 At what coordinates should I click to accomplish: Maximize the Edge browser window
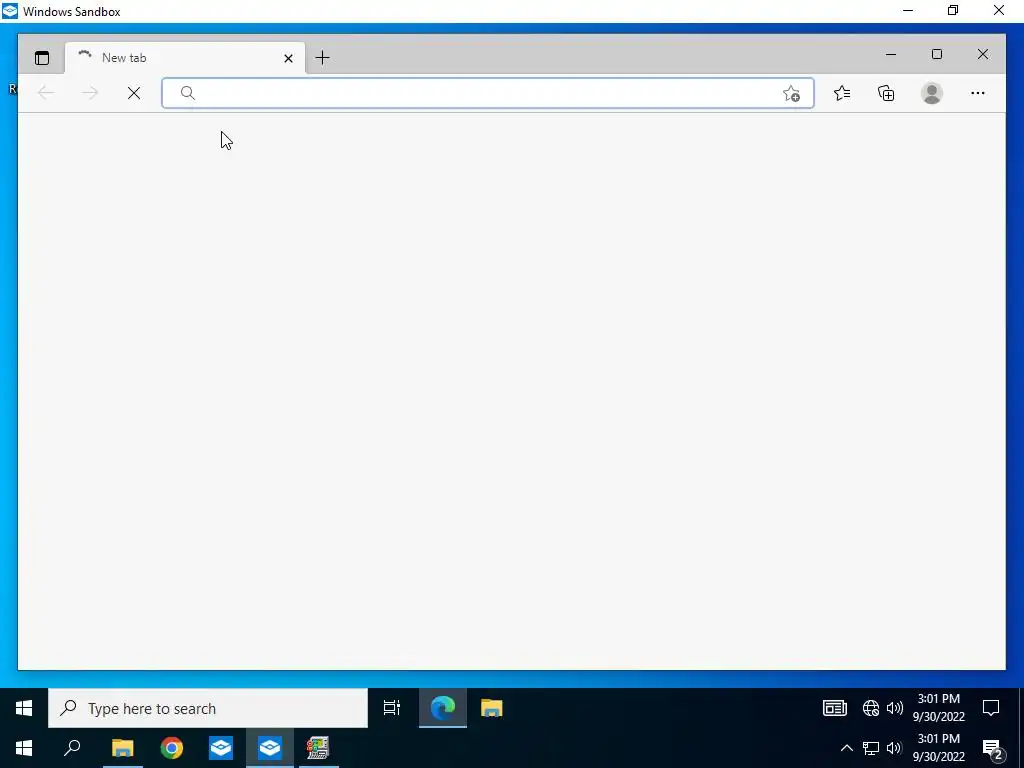pos(936,54)
